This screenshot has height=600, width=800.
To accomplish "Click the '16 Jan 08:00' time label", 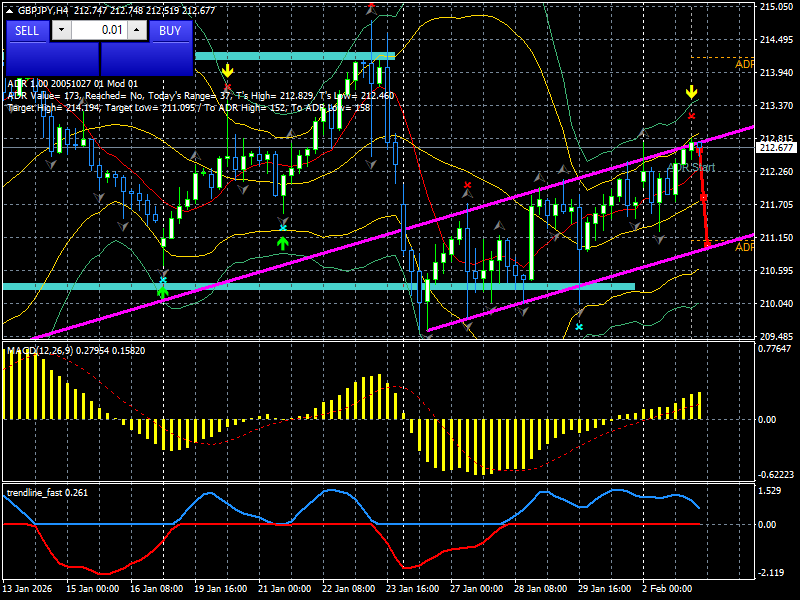I will point(157,588).
